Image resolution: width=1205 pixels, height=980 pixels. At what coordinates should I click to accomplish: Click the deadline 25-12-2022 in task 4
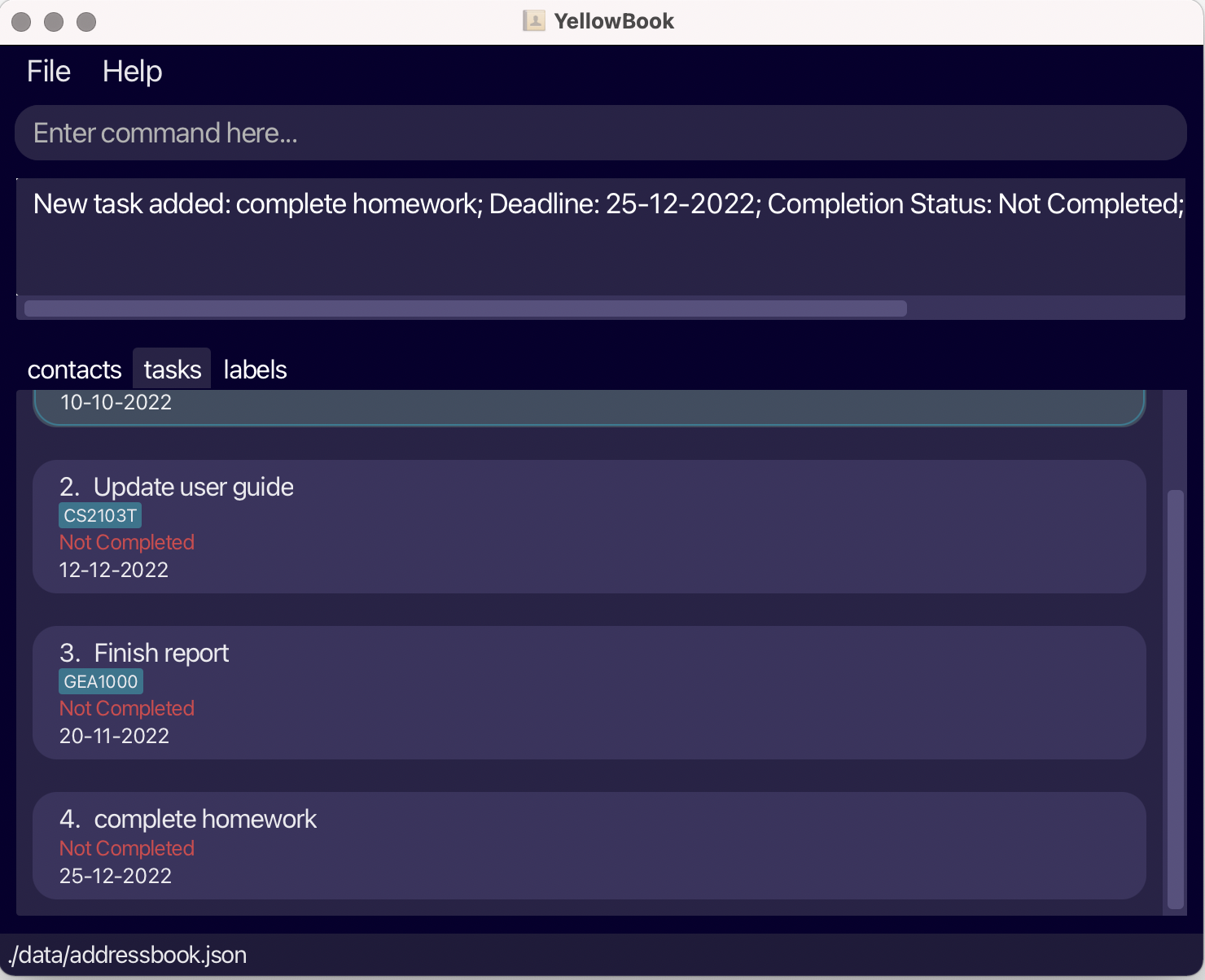click(116, 876)
